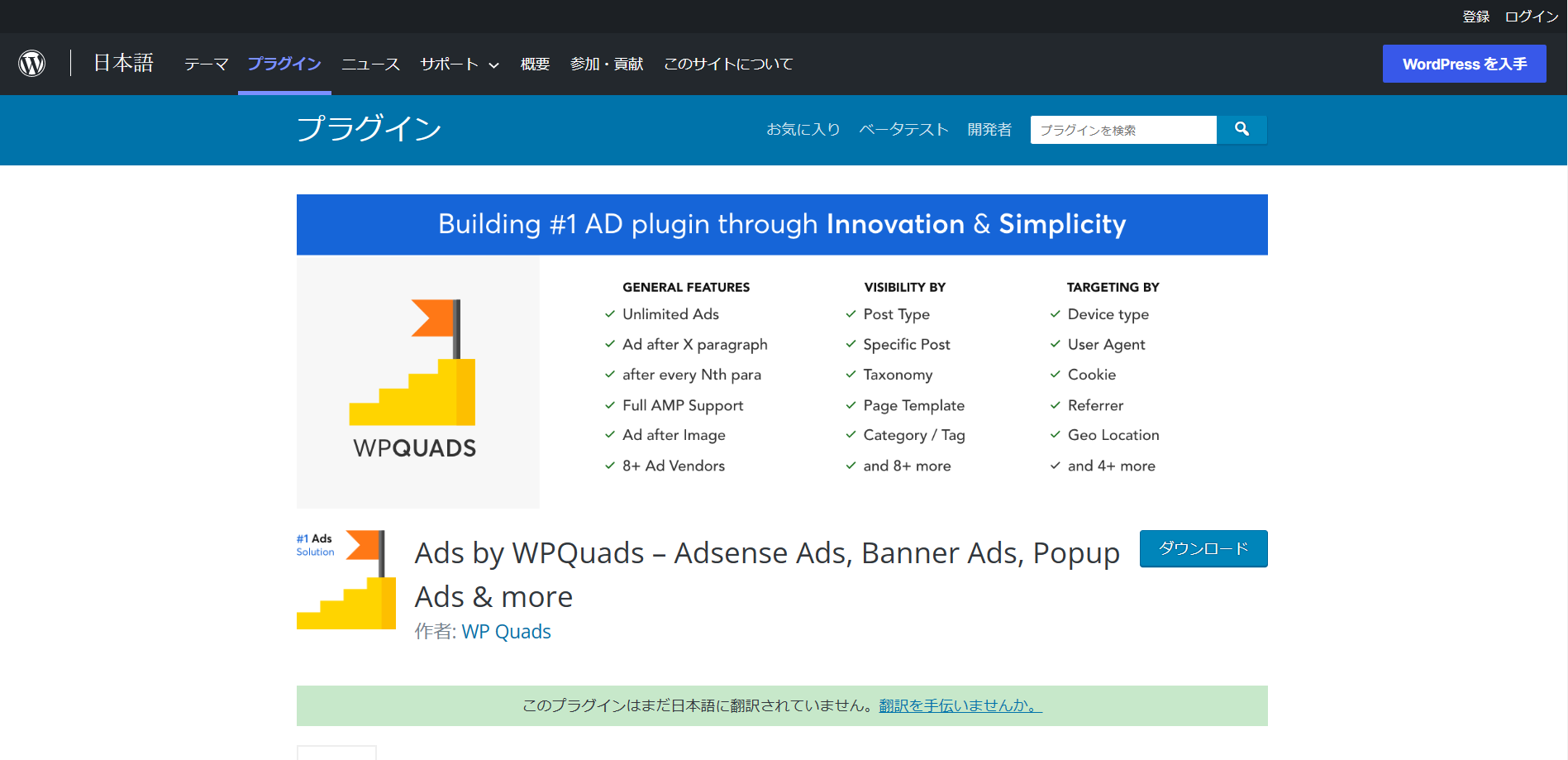Click the 'Device type' text
Viewport: 1568px width, 760px height.
click(x=1108, y=314)
